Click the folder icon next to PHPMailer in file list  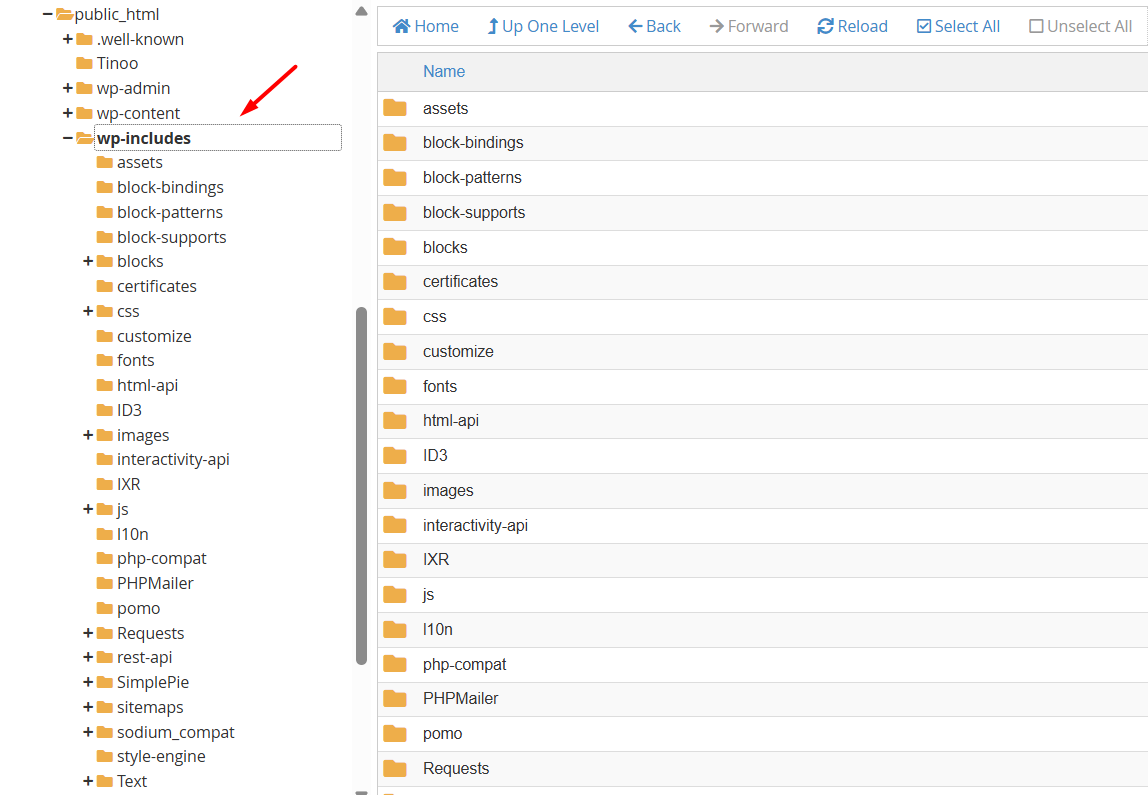coord(395,699)
